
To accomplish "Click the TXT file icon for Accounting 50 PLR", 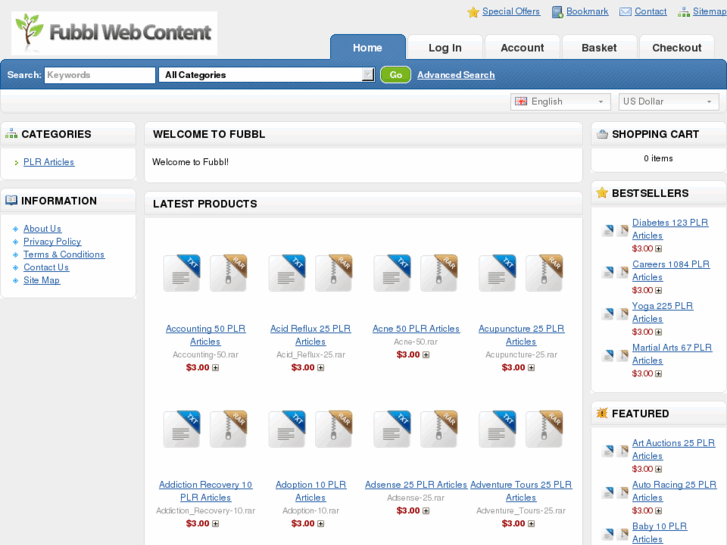I will tap(182, 273).
